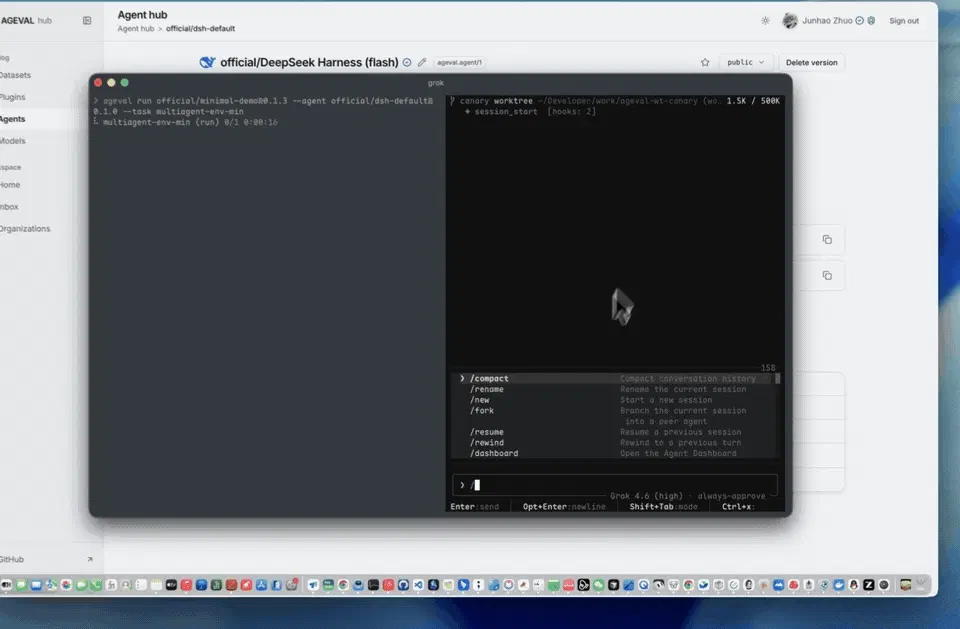Click the 'Opt+Enter:newline' footer hint

[x=564, y=507]
